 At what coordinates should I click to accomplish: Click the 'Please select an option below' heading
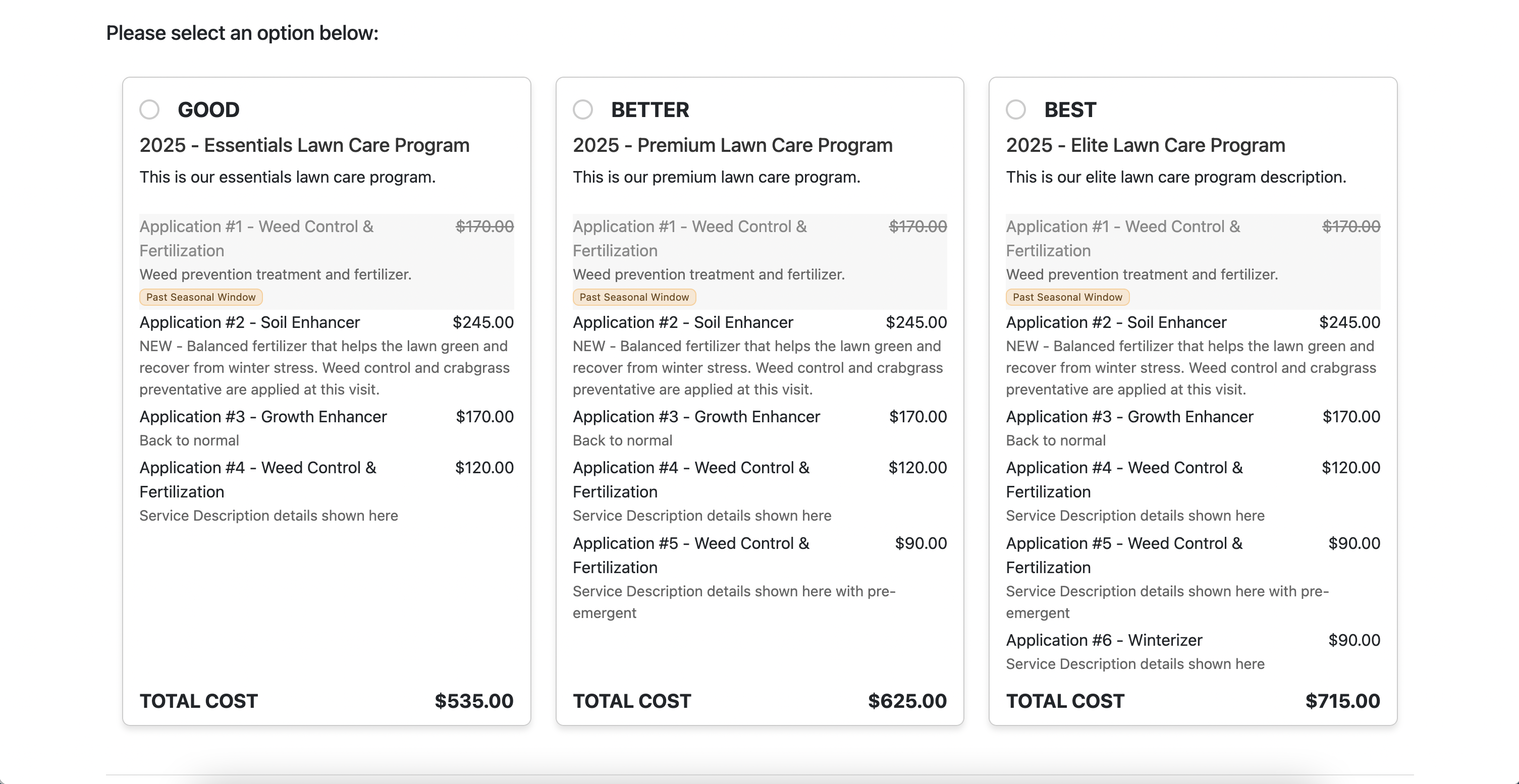[x=242, y=33]
